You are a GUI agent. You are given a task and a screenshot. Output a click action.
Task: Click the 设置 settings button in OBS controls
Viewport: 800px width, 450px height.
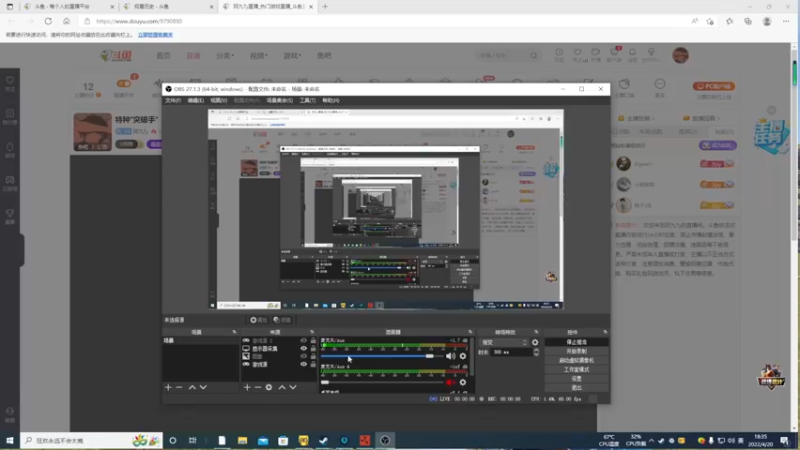(577, 379)
